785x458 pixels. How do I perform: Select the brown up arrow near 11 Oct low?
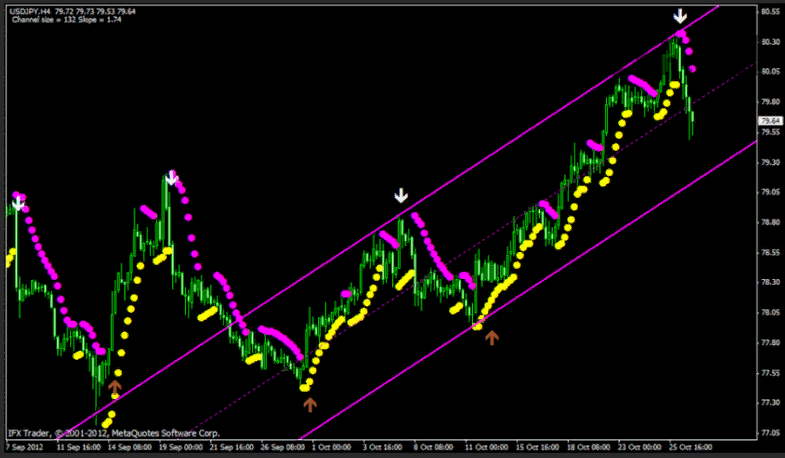click(x=491, y=338)
